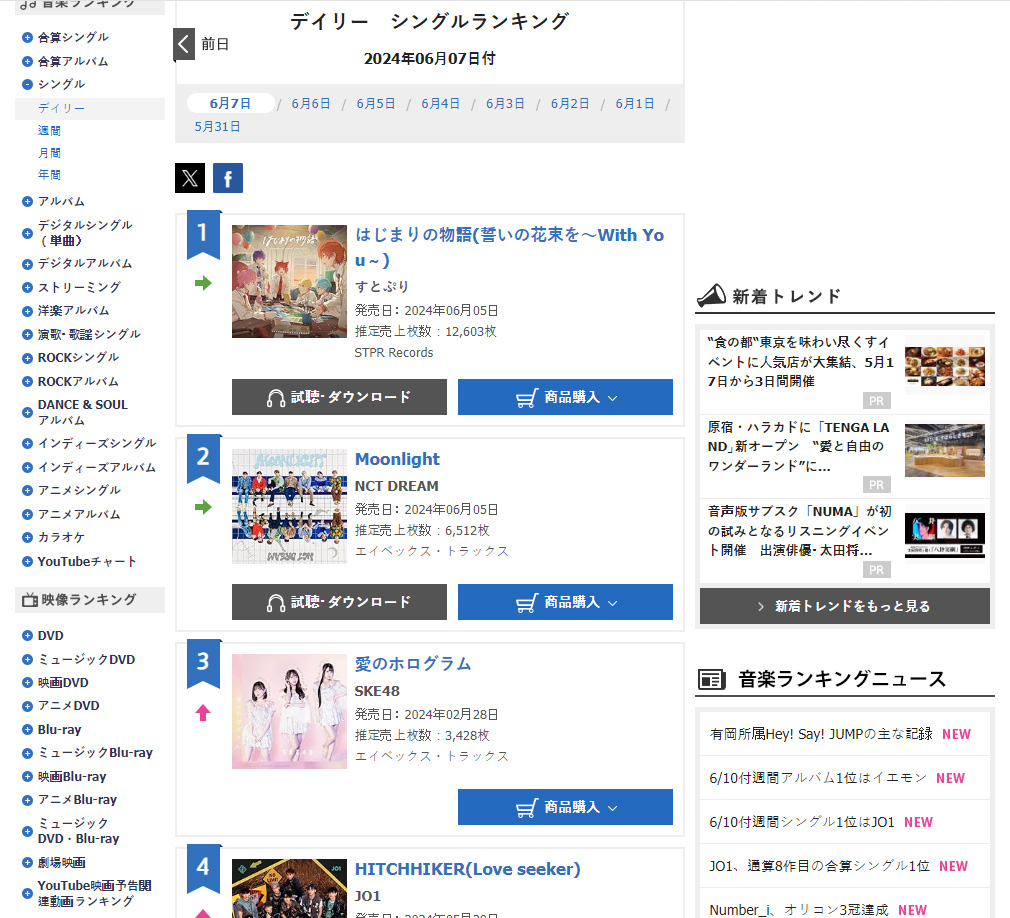Select the 6月5日 date tab
This screenshot has height=918, width=1010.
pyautogui.click(x=376, y=104)
